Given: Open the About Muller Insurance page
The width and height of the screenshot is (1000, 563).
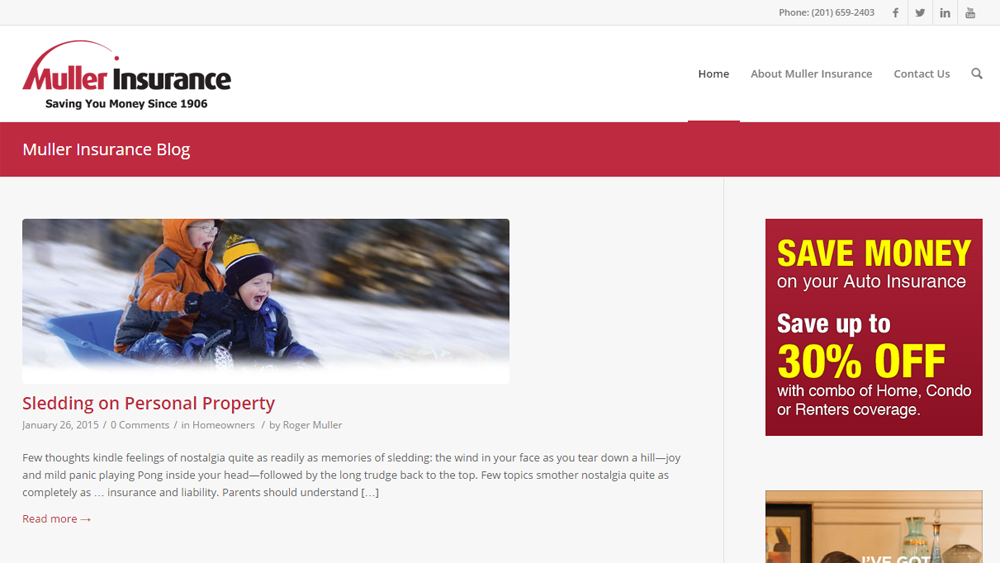Looking at the screenshot, I should 811,74.
